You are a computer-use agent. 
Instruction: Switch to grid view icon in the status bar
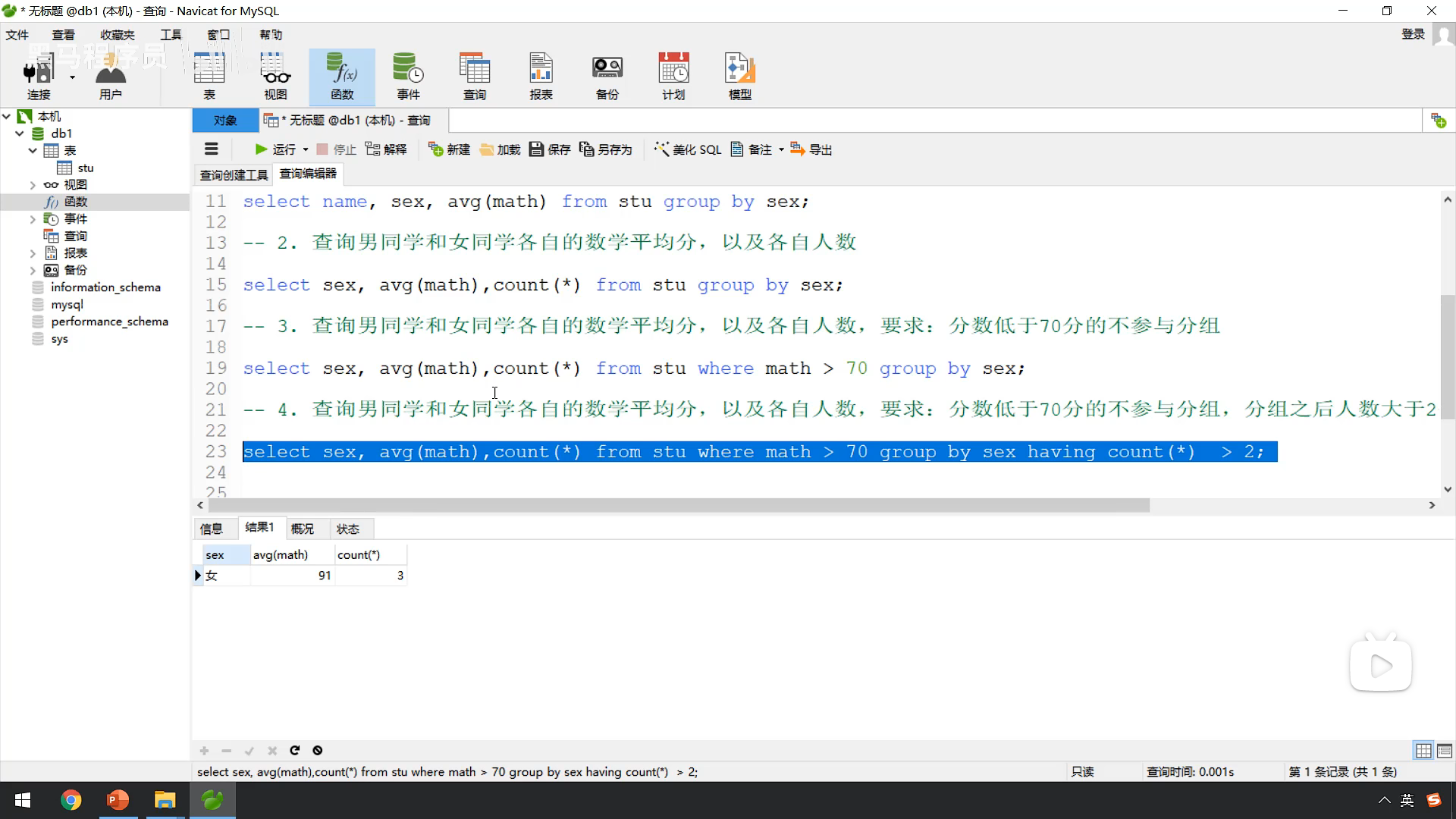(1423, 751)
